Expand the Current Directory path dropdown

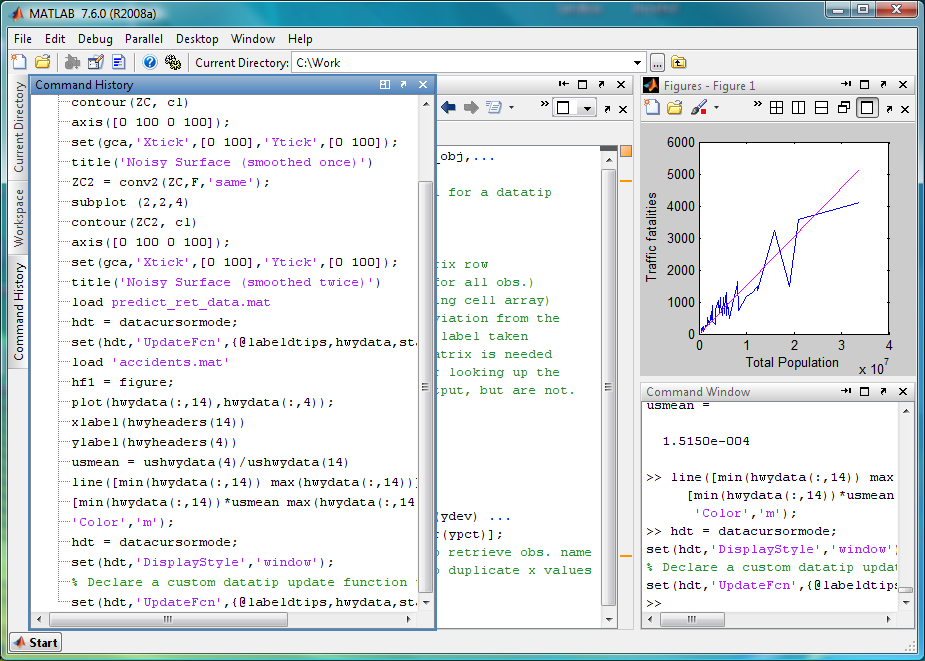(x=638, y=62)
